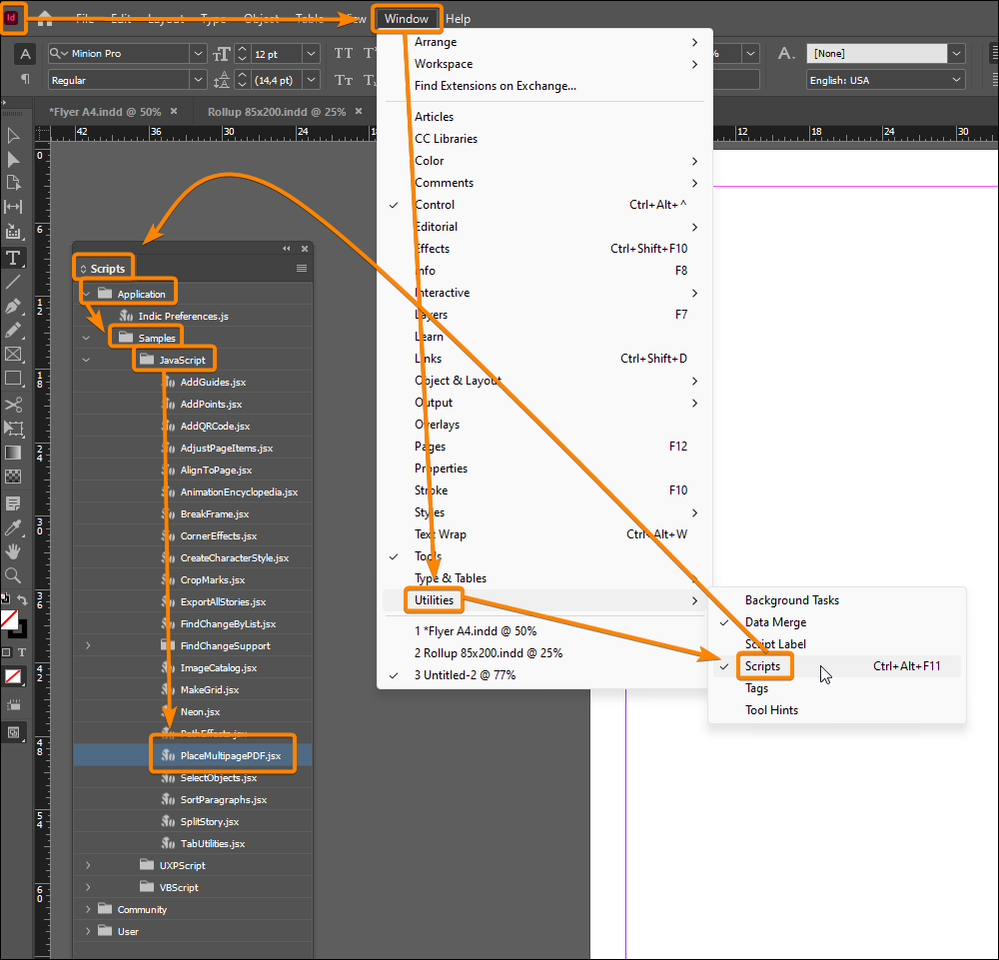Expand the UXPScript folder
999x960 pixels.
(88, 866)
